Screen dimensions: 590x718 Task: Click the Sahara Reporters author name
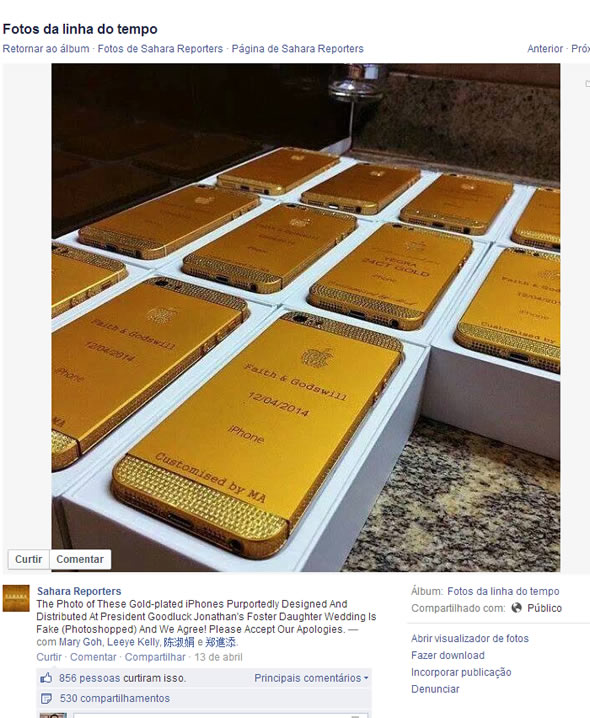[x=79, y=591]
